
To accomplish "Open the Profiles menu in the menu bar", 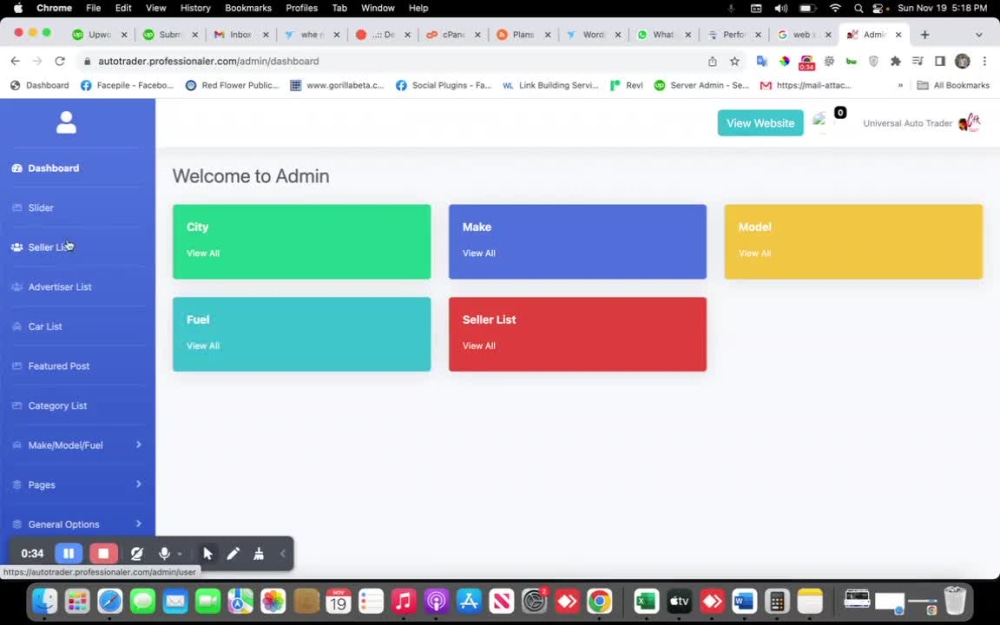I will [x=302, y=8].
